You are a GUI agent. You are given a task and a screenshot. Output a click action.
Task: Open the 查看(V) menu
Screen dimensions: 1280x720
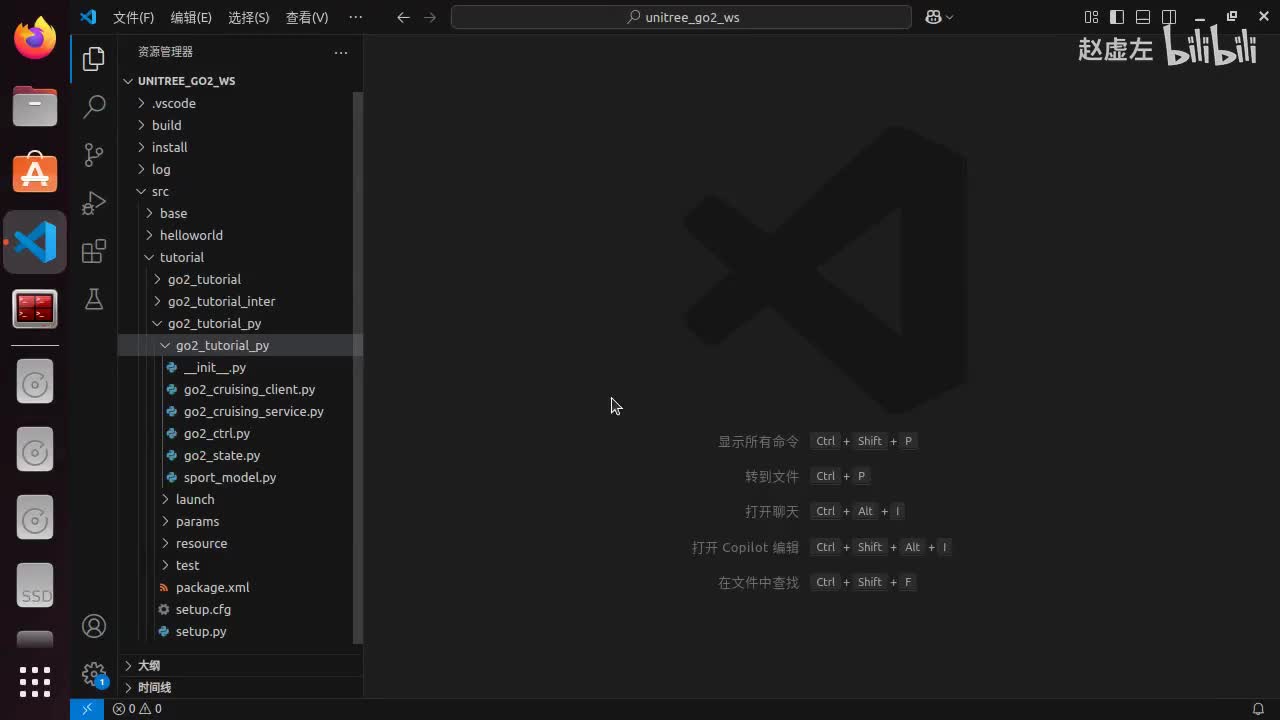pos(307,17)
